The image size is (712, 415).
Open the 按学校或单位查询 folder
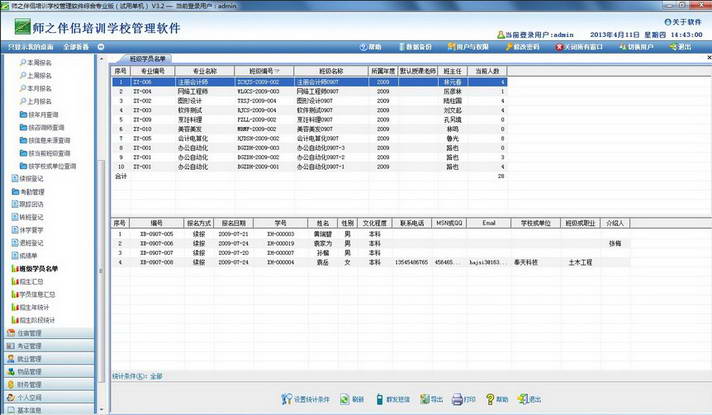point(48,166)
